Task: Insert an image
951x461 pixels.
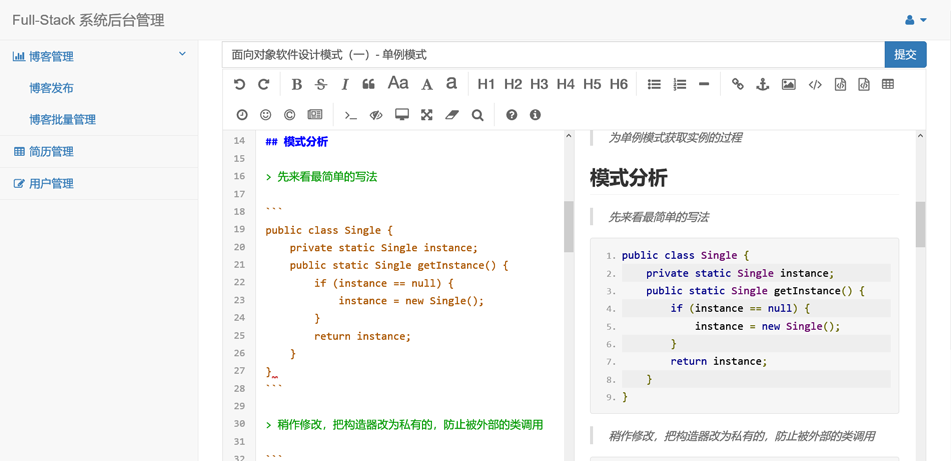Action: 788,84
